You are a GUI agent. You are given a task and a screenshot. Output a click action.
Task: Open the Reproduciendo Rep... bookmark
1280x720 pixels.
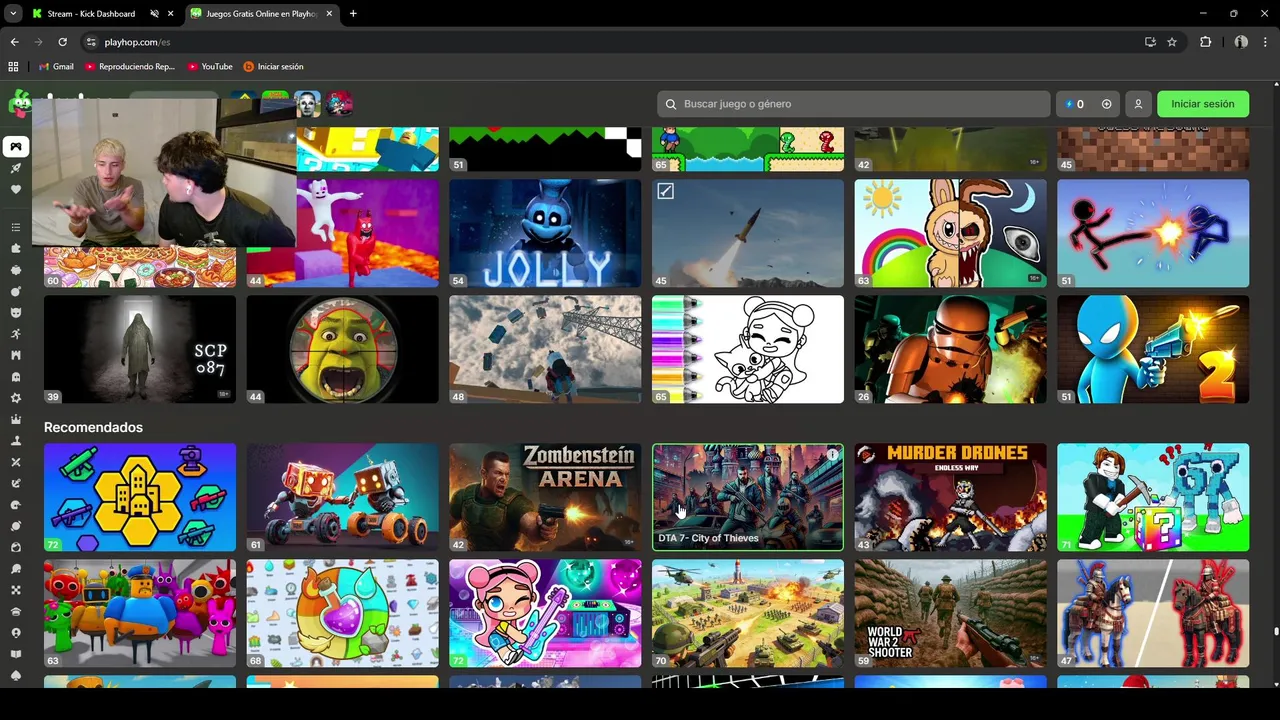point(130,66)
